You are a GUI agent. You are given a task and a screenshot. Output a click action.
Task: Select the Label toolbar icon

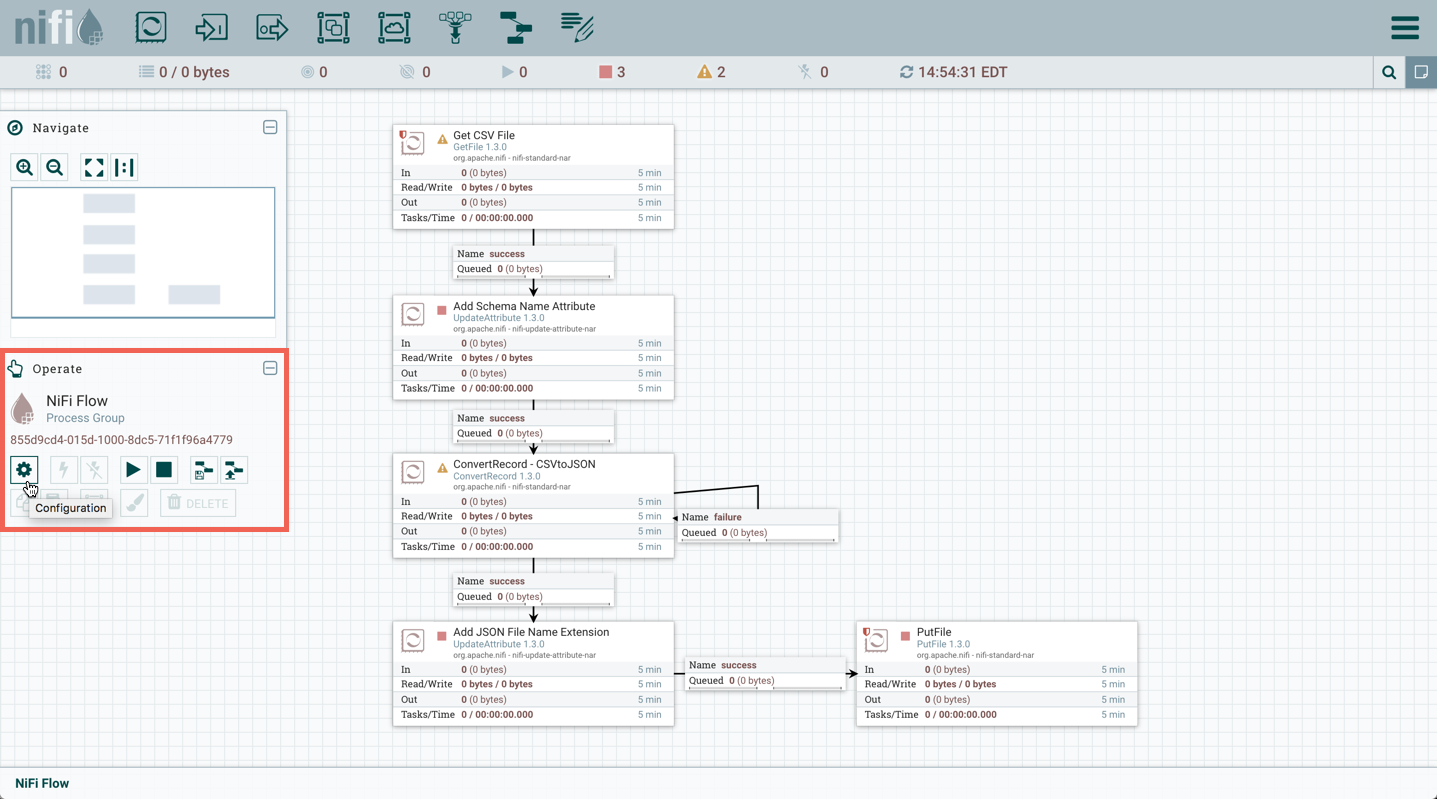577,27
